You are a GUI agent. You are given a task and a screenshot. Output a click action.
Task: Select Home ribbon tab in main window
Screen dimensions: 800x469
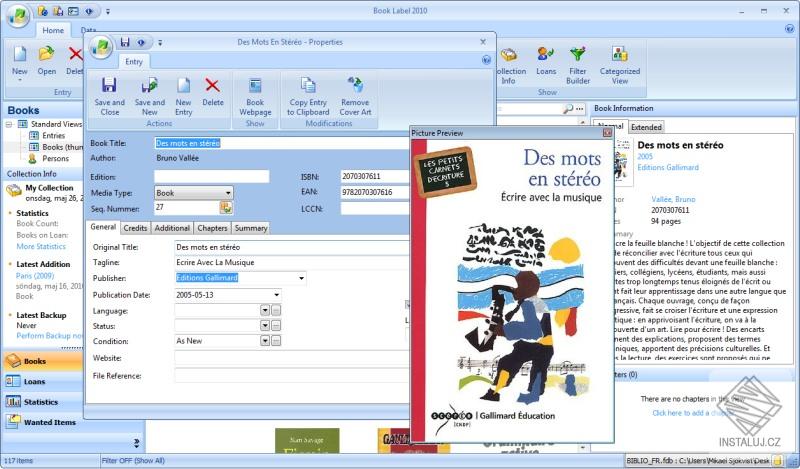pos(53,31)
